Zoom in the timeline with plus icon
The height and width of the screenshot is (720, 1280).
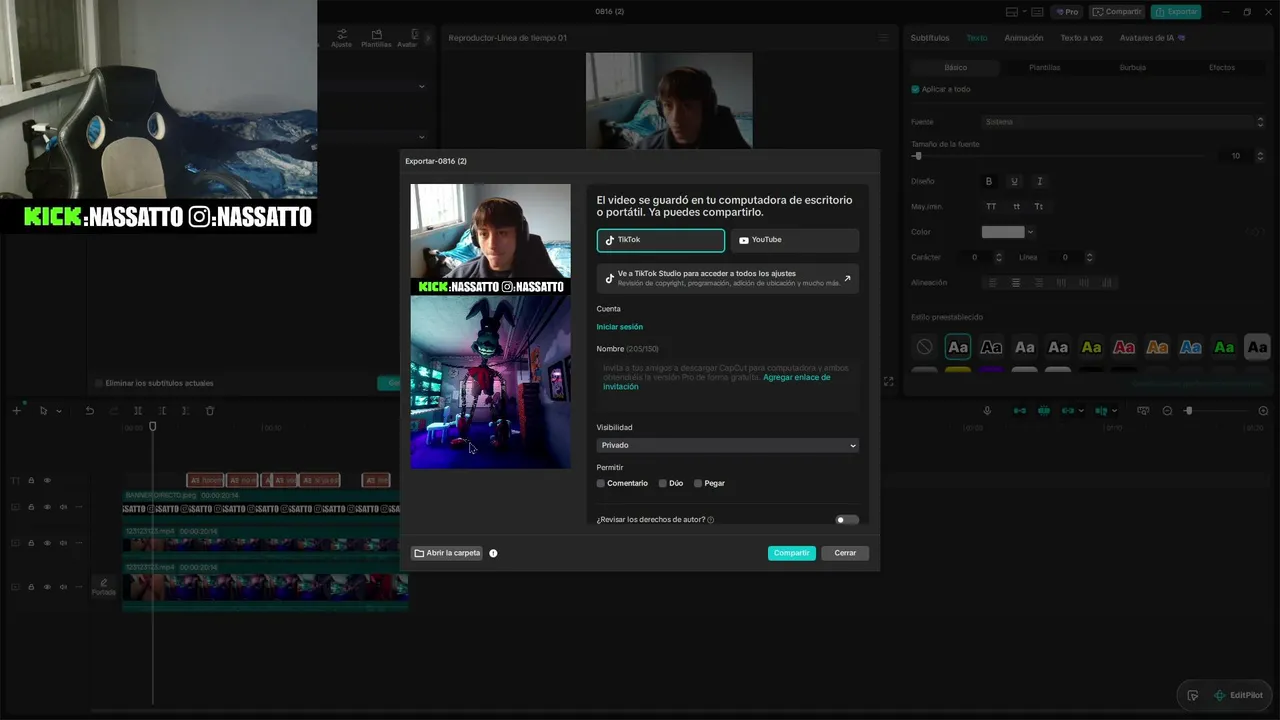pyautogui.click(x=1263, y=411)
